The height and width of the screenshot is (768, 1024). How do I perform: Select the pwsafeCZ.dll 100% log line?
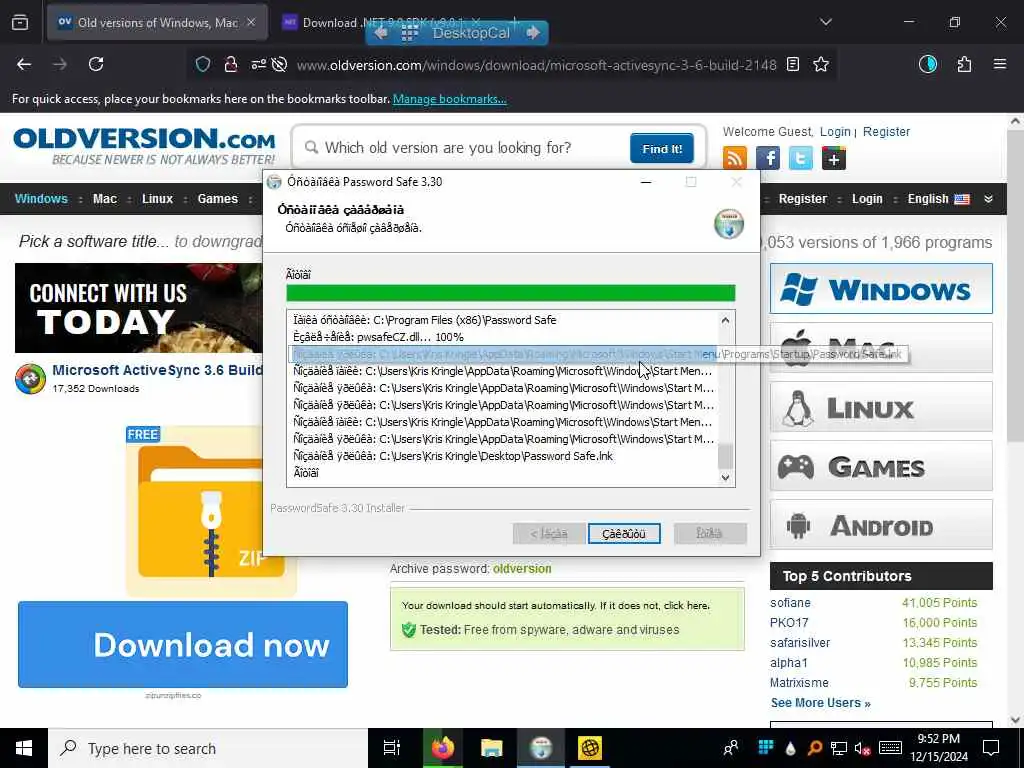click(x=503, y=337)
